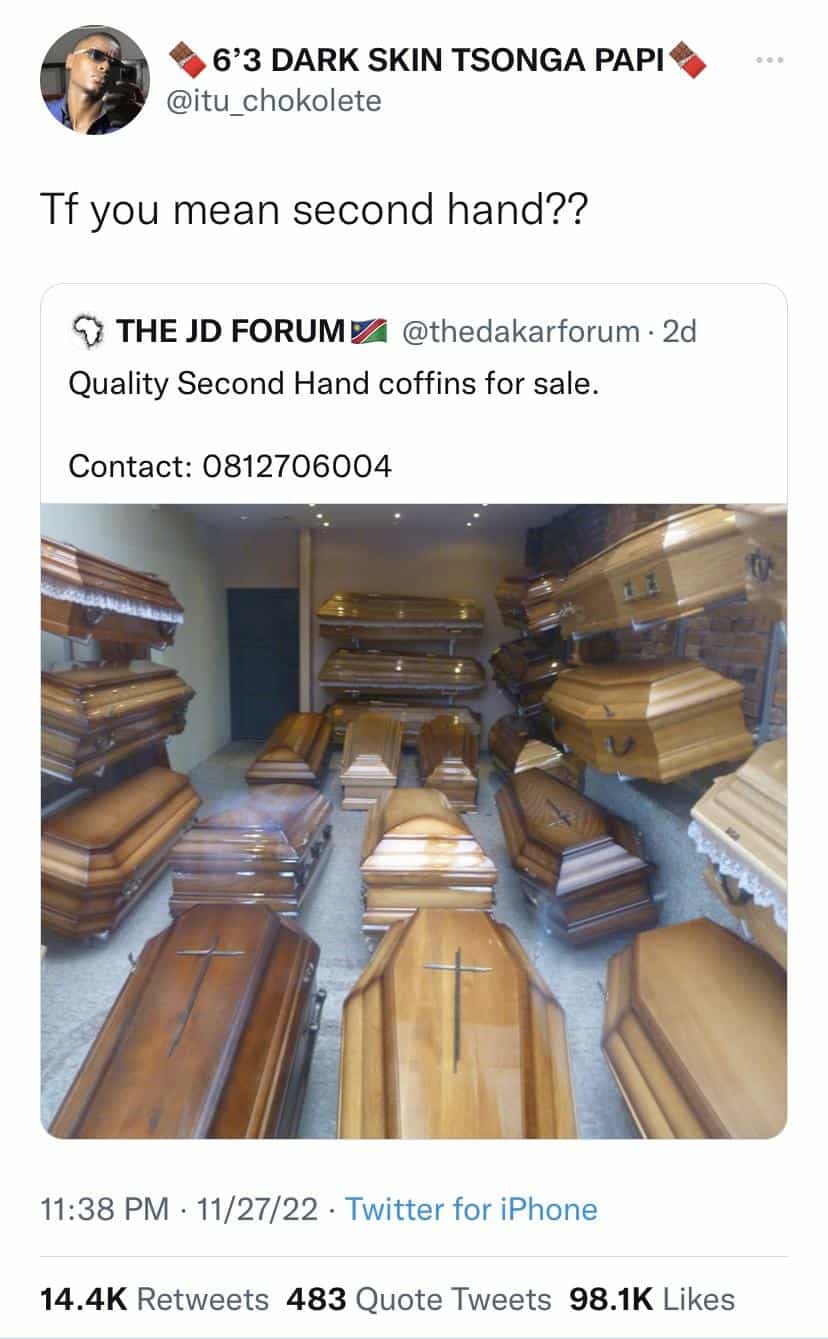
Task: Tap the contact number 0812706004
Action: (x=297, y=465)
